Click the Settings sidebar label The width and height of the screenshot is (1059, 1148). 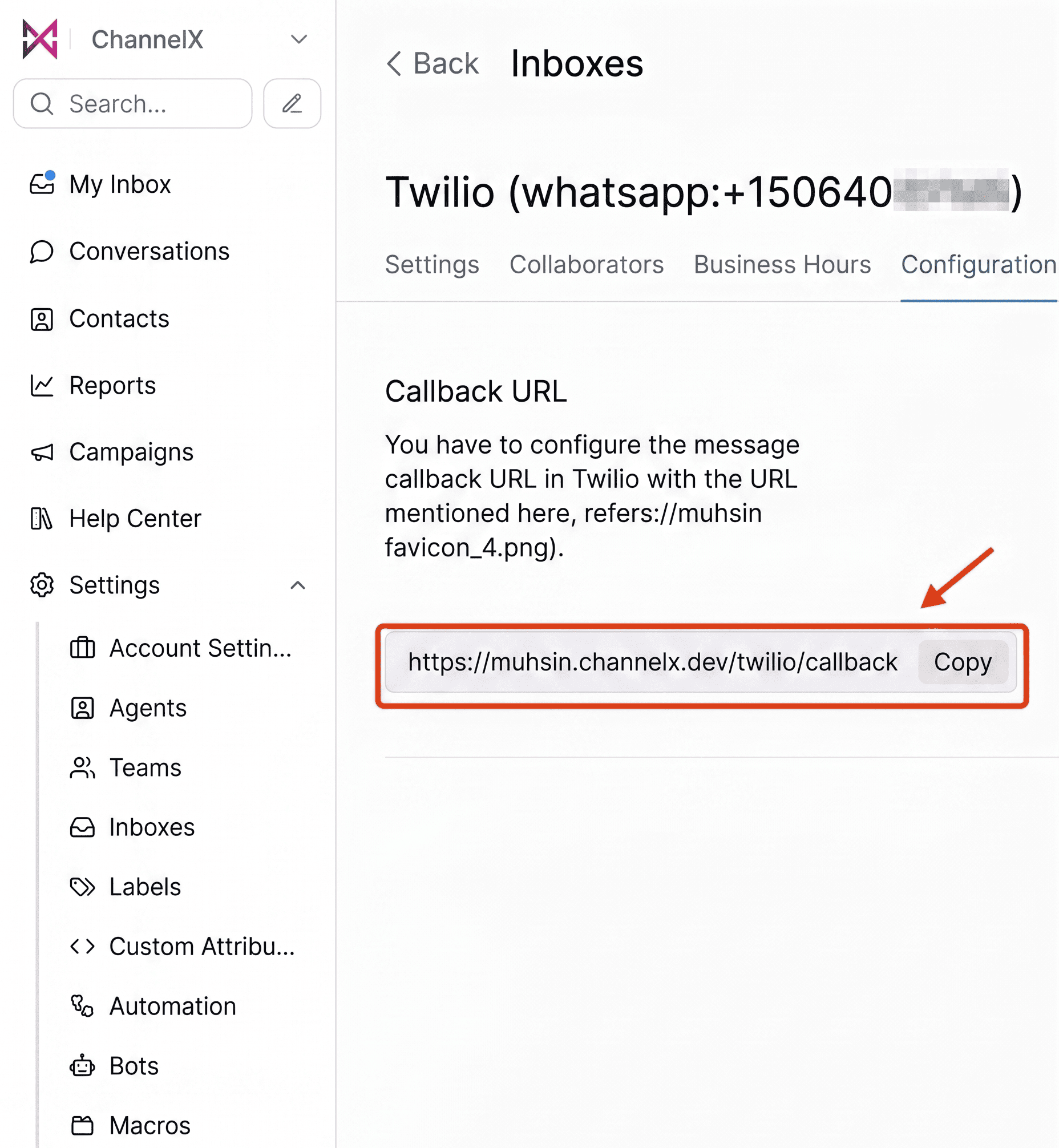pyautogui.click(x=115, y=585)
